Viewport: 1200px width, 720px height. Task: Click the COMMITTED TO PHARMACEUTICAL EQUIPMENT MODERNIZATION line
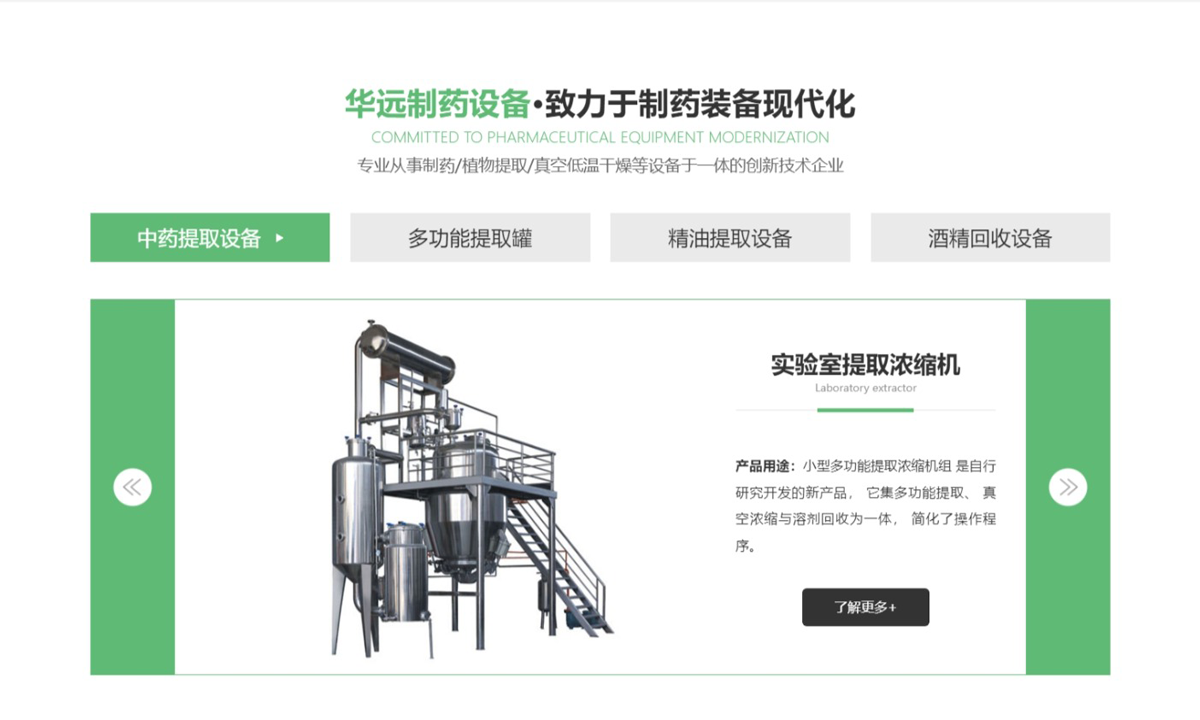coord(600,137)
